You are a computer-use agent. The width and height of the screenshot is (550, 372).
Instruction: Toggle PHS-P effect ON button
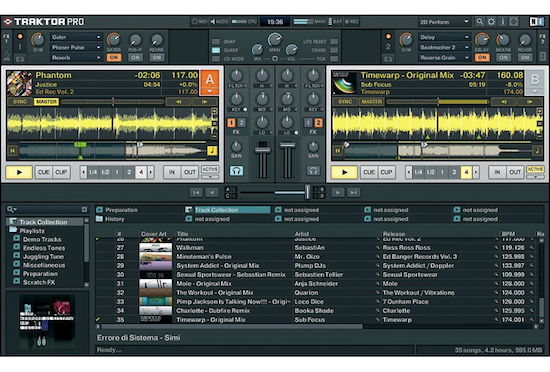pos(135,58)
